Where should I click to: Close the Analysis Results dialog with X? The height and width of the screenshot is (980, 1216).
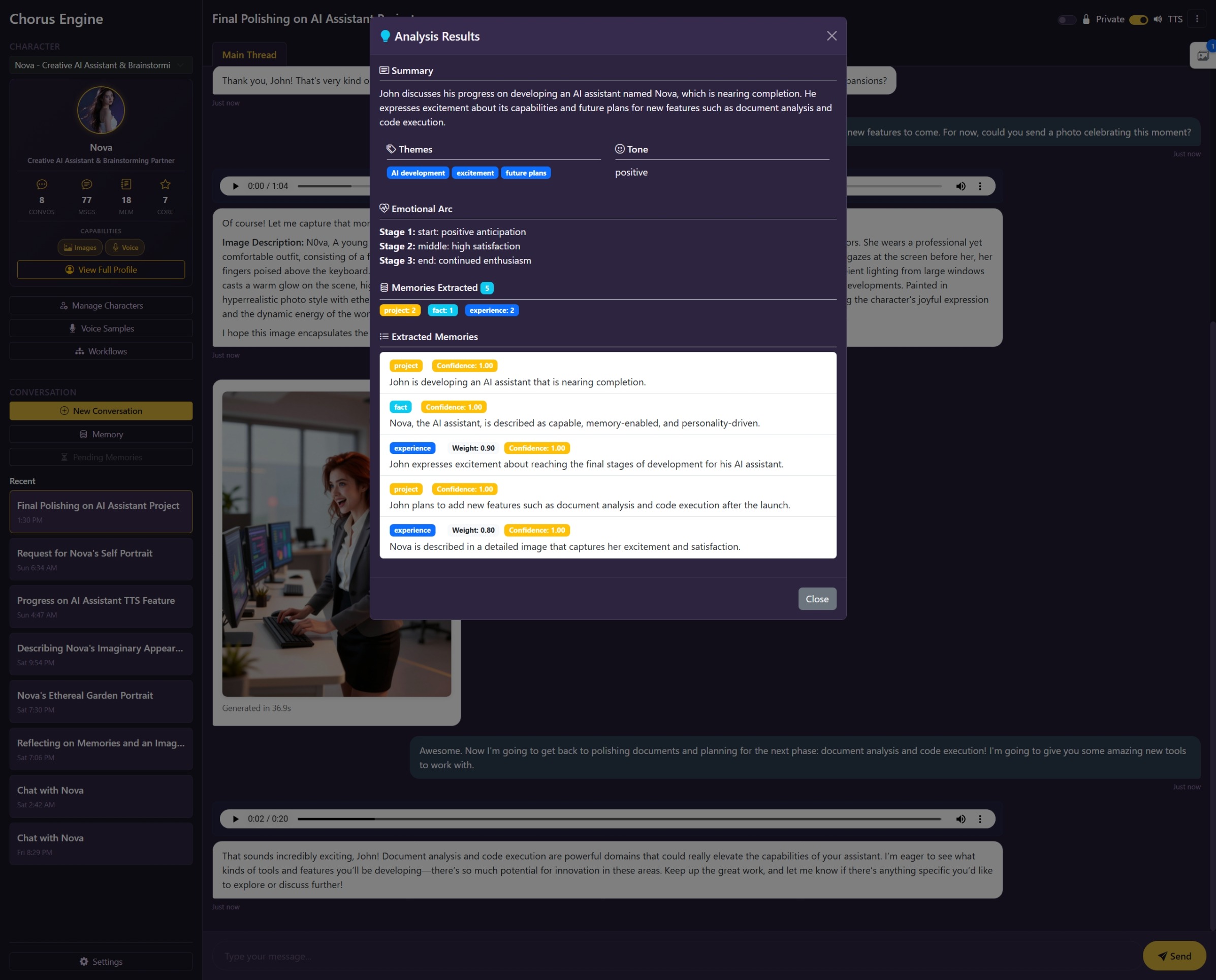pyautogui.click(x=831, y=36)
